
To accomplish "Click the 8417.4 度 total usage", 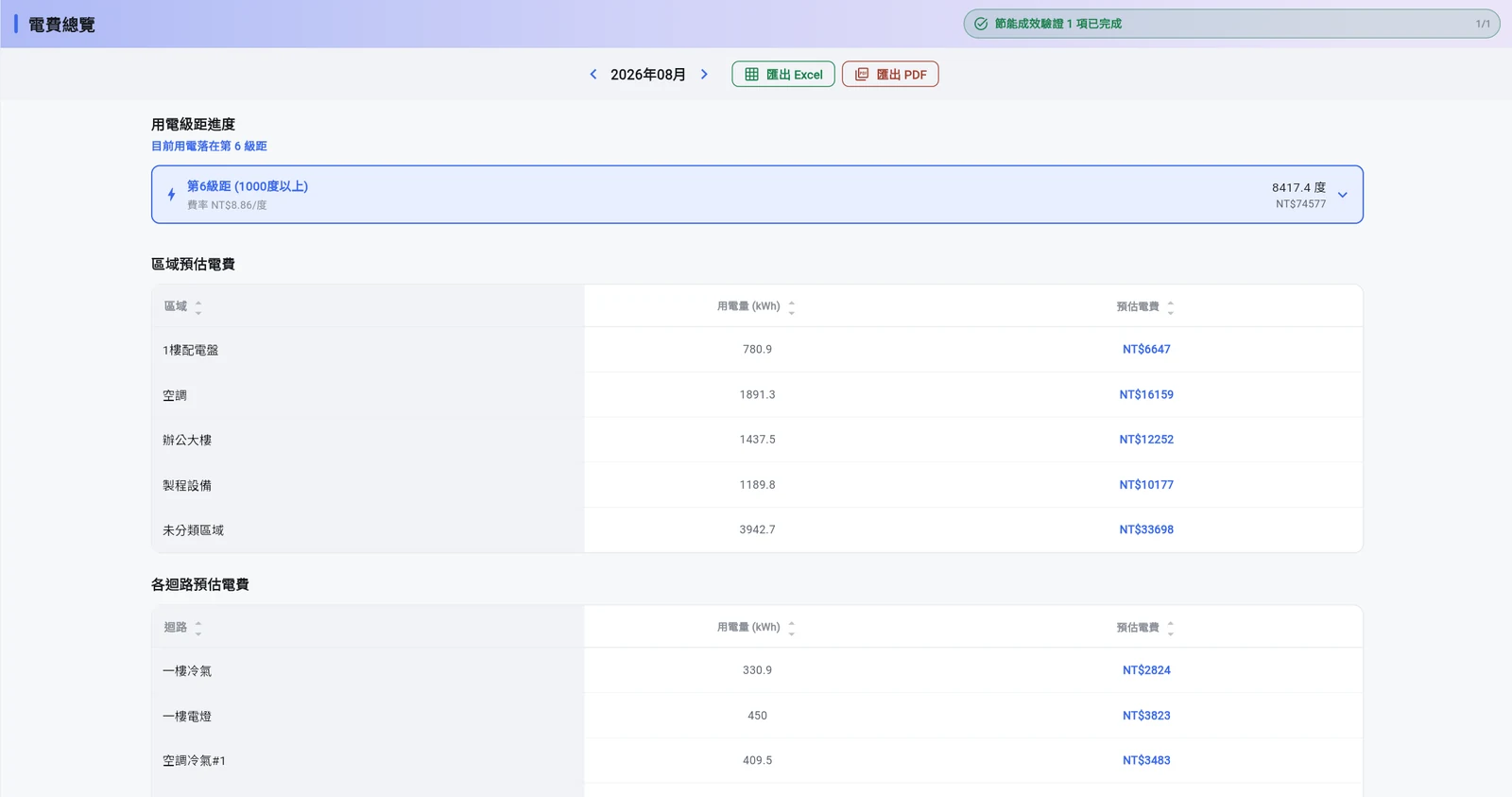I will coord(1298,188).
